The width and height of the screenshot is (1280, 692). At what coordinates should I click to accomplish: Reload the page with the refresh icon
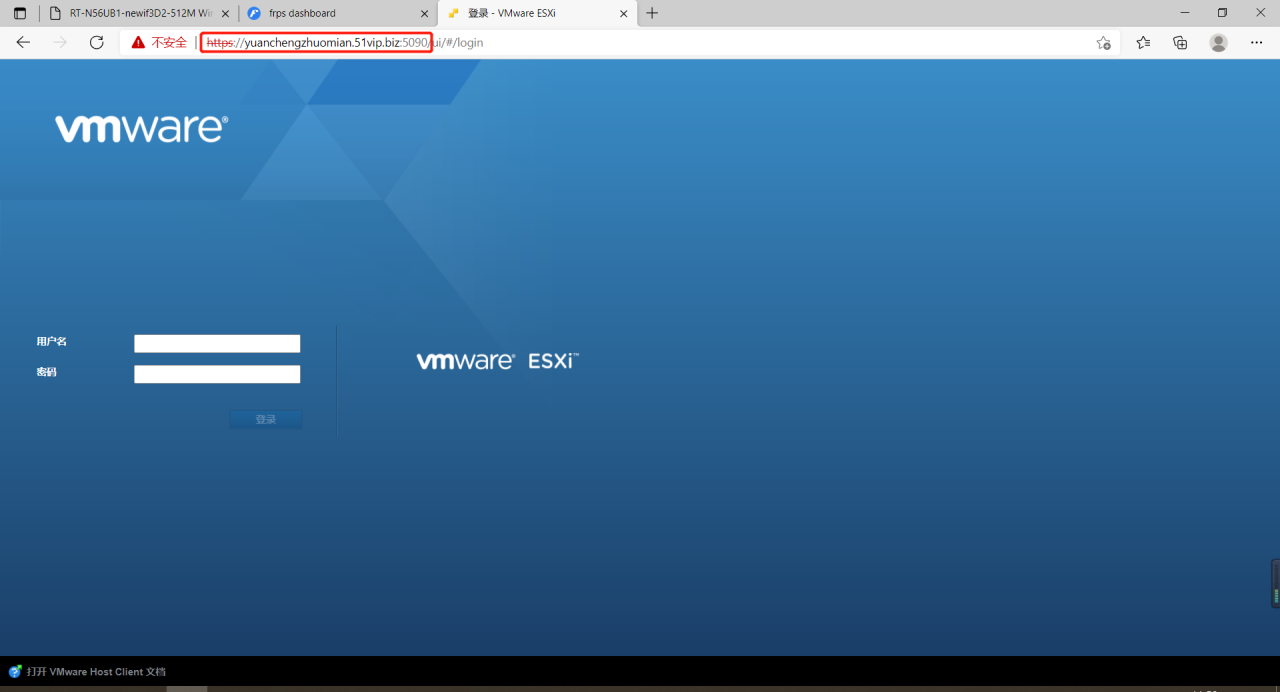tap(97, 43)
